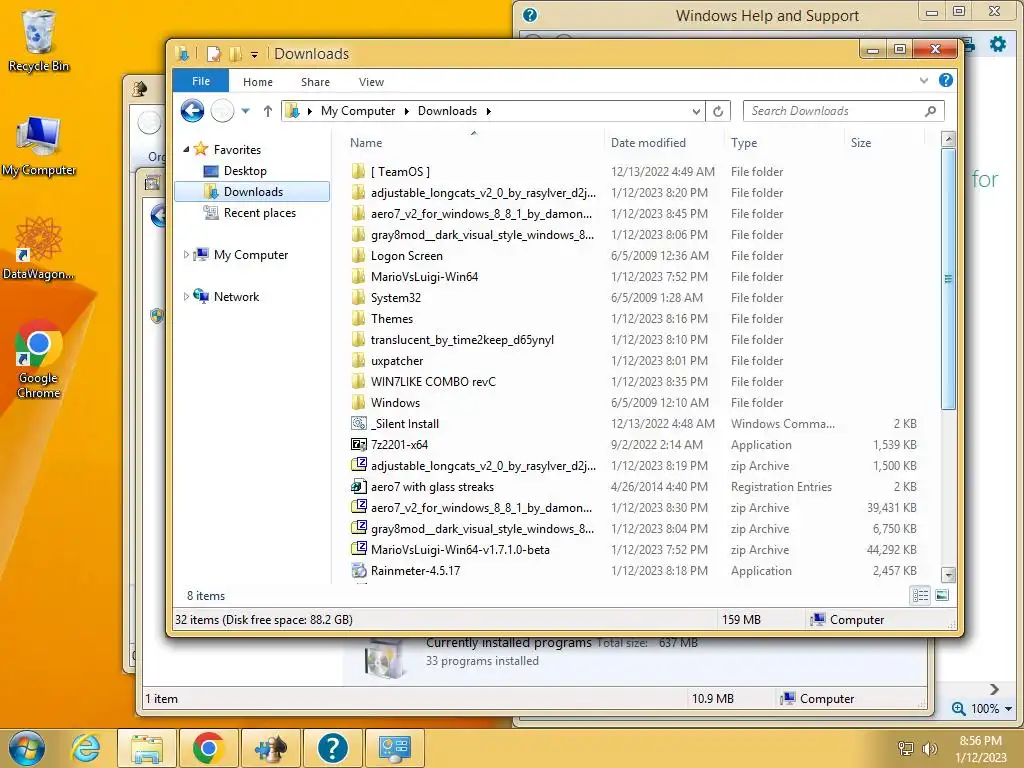The width and height of the screenshot is (1024, 768).
Task: Open the 100% zoom dropdown in Help
Action: click(x=1008, y=709)
